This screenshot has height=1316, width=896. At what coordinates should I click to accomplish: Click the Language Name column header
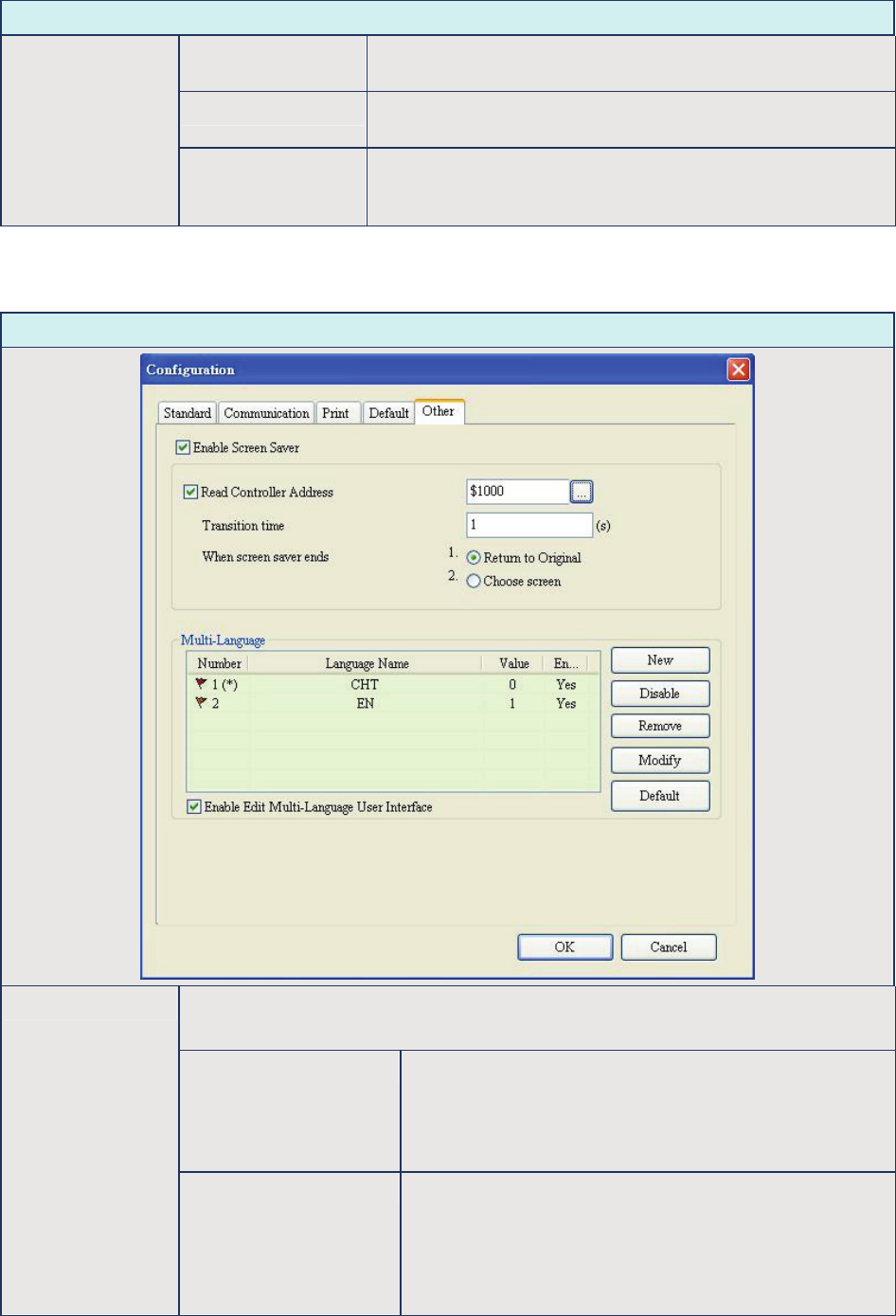click(367, 663)
